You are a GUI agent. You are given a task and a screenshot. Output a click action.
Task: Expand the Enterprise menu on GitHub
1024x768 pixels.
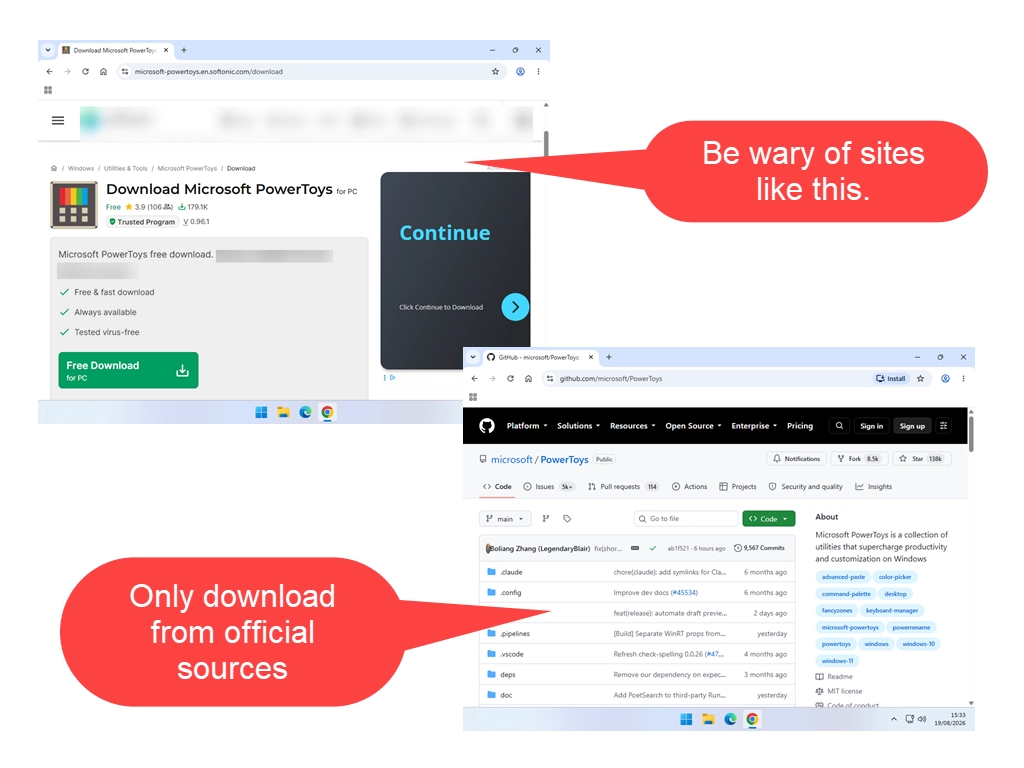(x=754, y=426)
